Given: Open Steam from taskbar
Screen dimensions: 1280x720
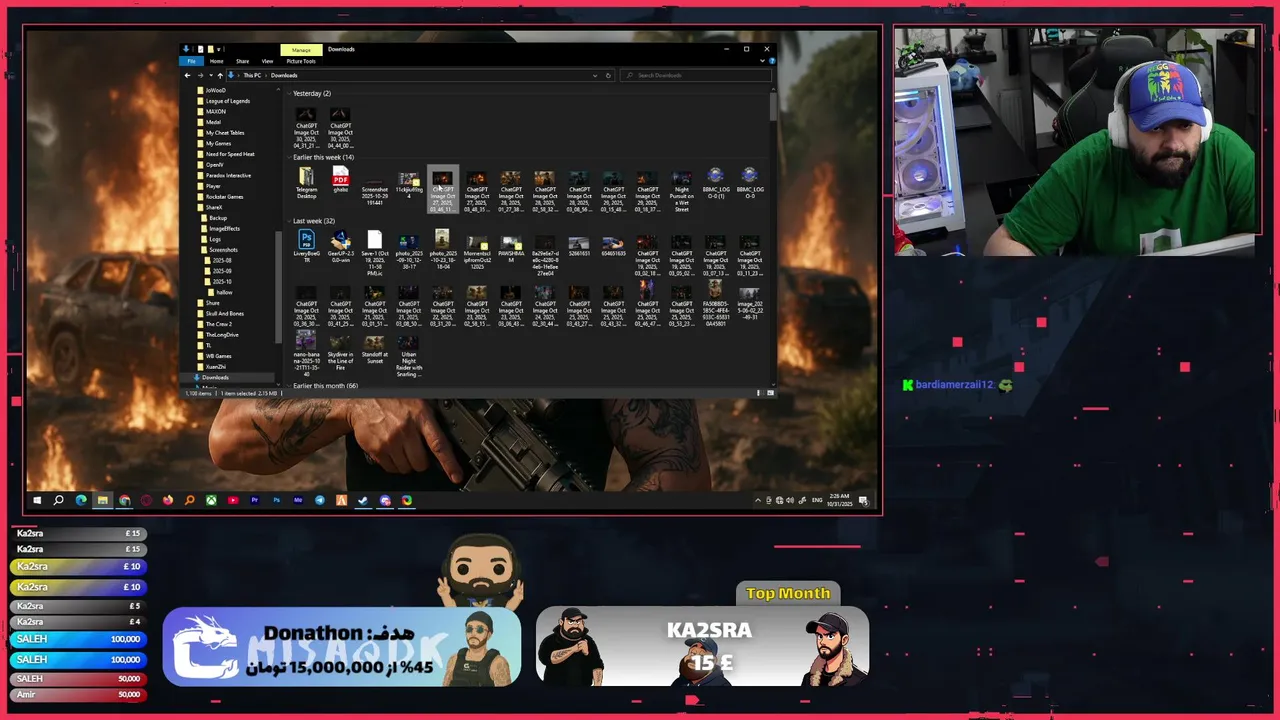Looking at the screenshot, I should tap(363, 500).
